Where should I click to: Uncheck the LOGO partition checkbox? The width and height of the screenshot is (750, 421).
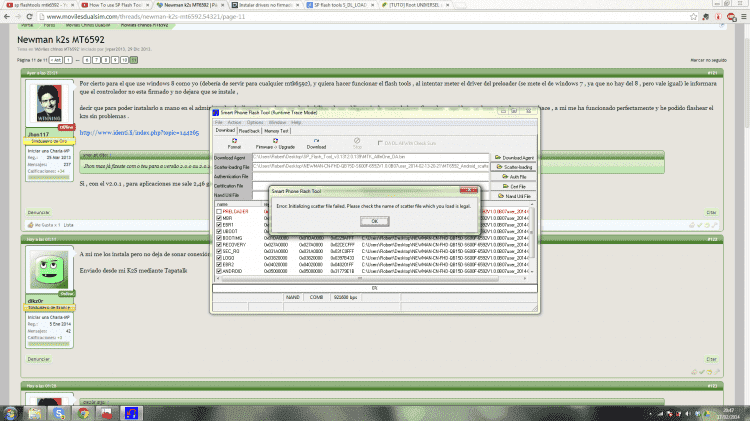219,258
